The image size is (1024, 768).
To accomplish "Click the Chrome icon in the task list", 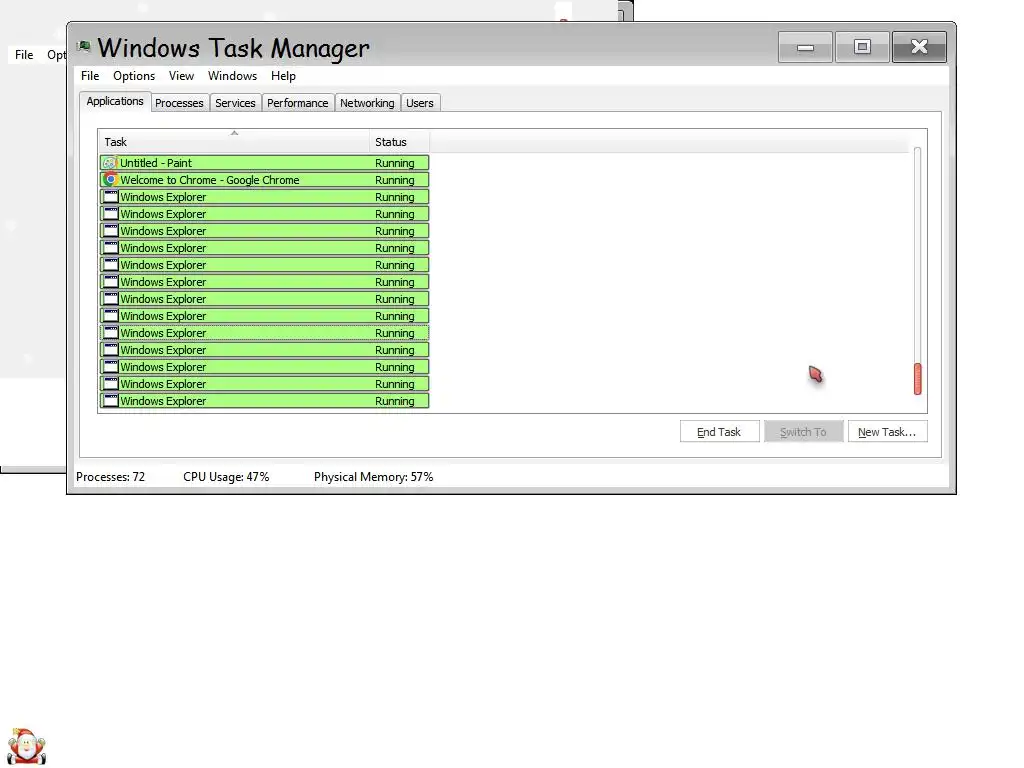I will [x=110, y=180].
